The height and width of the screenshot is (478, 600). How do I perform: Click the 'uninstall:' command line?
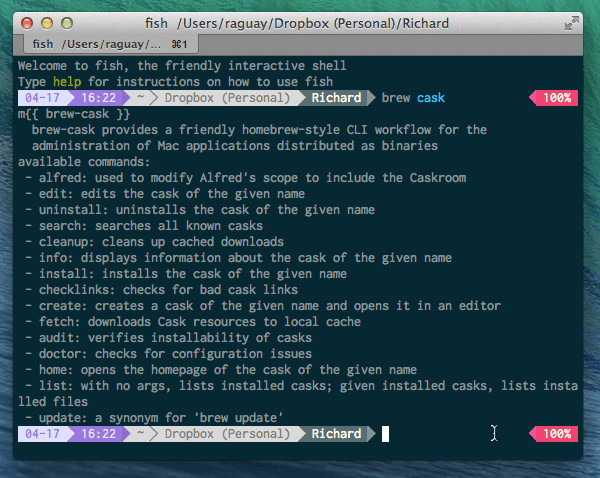pyautogui.click(x=200, y=210)
